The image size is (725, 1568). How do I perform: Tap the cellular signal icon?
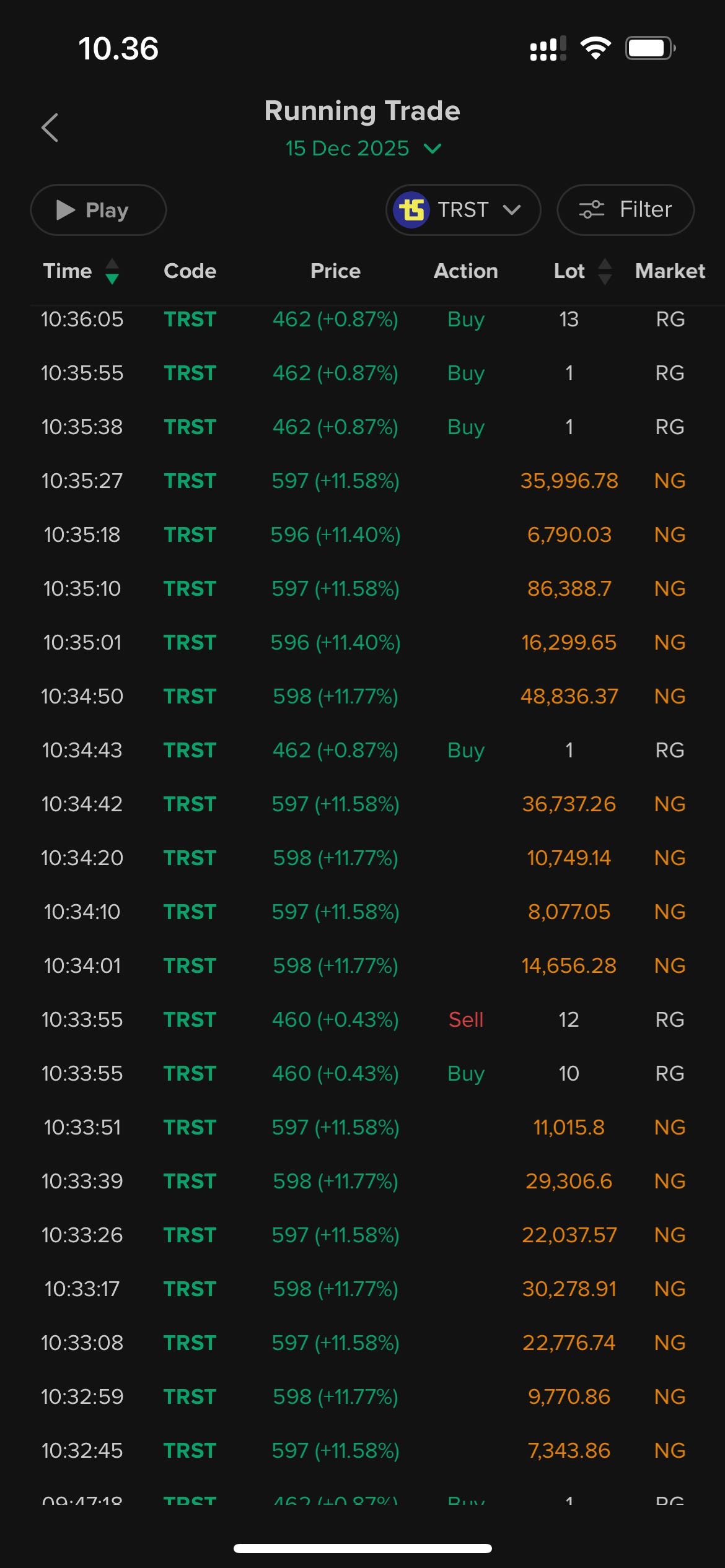(x=548, y=48)
